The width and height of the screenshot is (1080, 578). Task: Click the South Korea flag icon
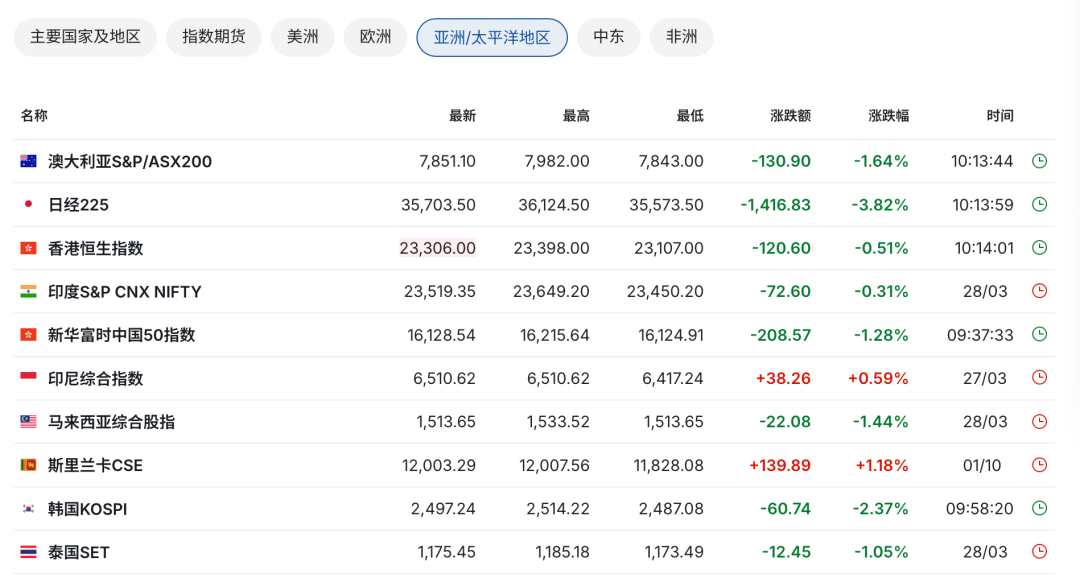[x=28, y=509]
